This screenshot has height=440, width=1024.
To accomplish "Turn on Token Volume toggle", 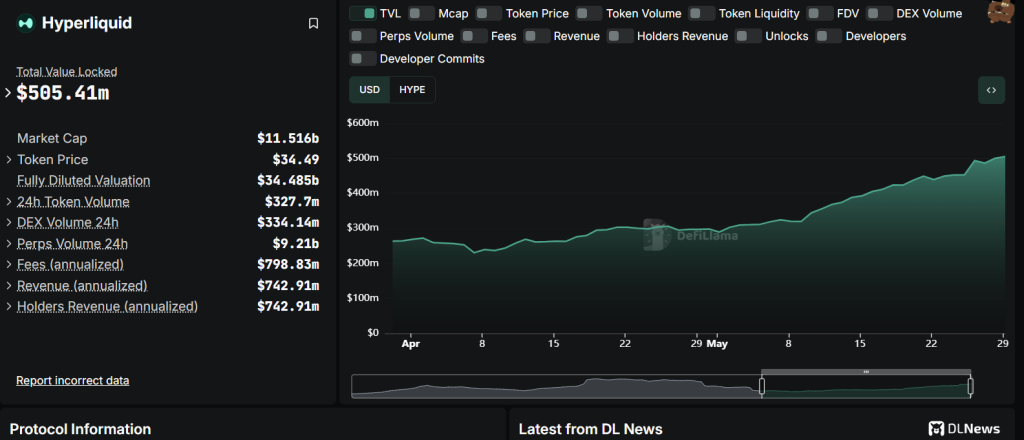I will [589, 13].
